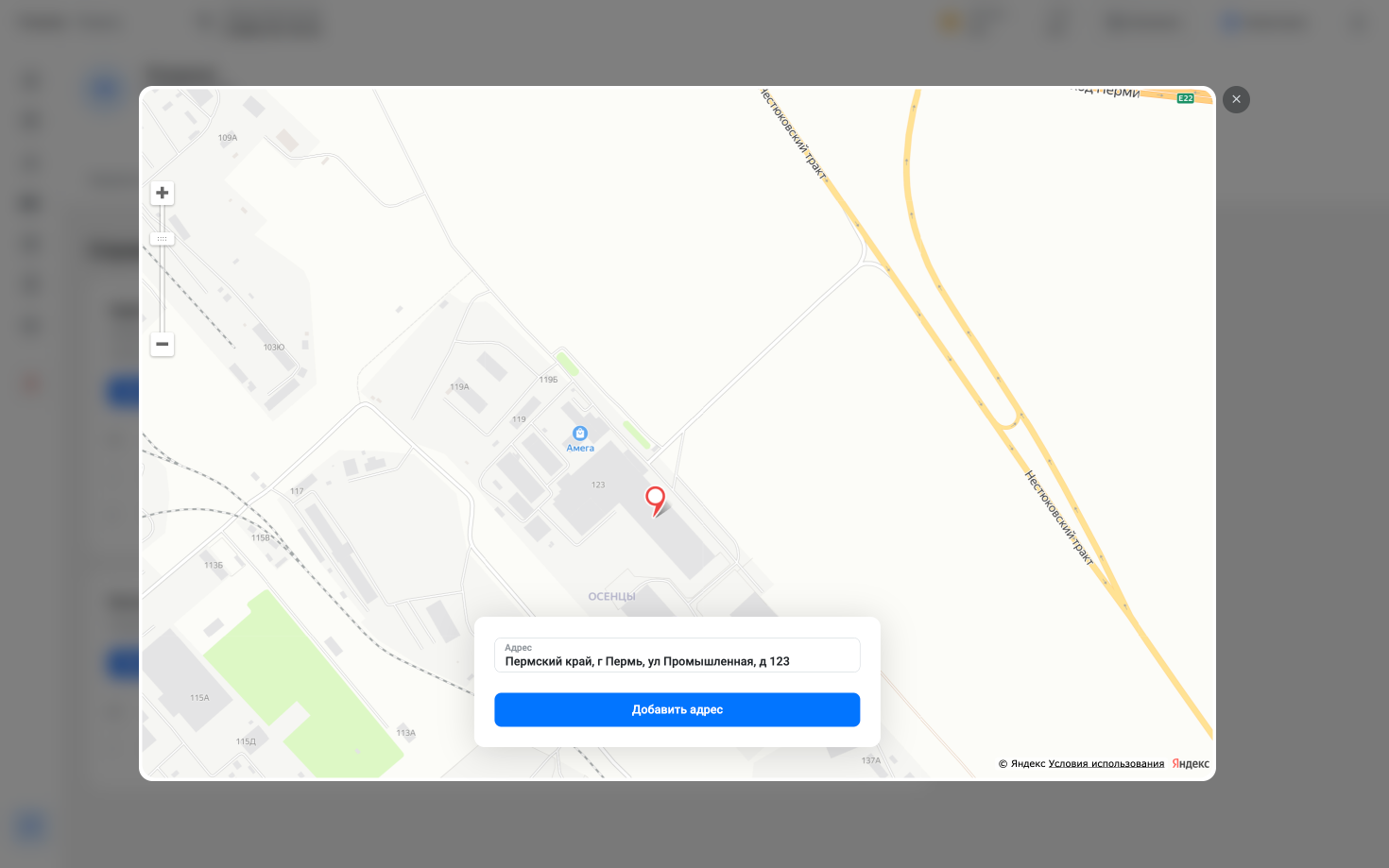Viewport: 1389px width, 868px height.
Task: Select building 117 on the map
Action: click(297, 491)
